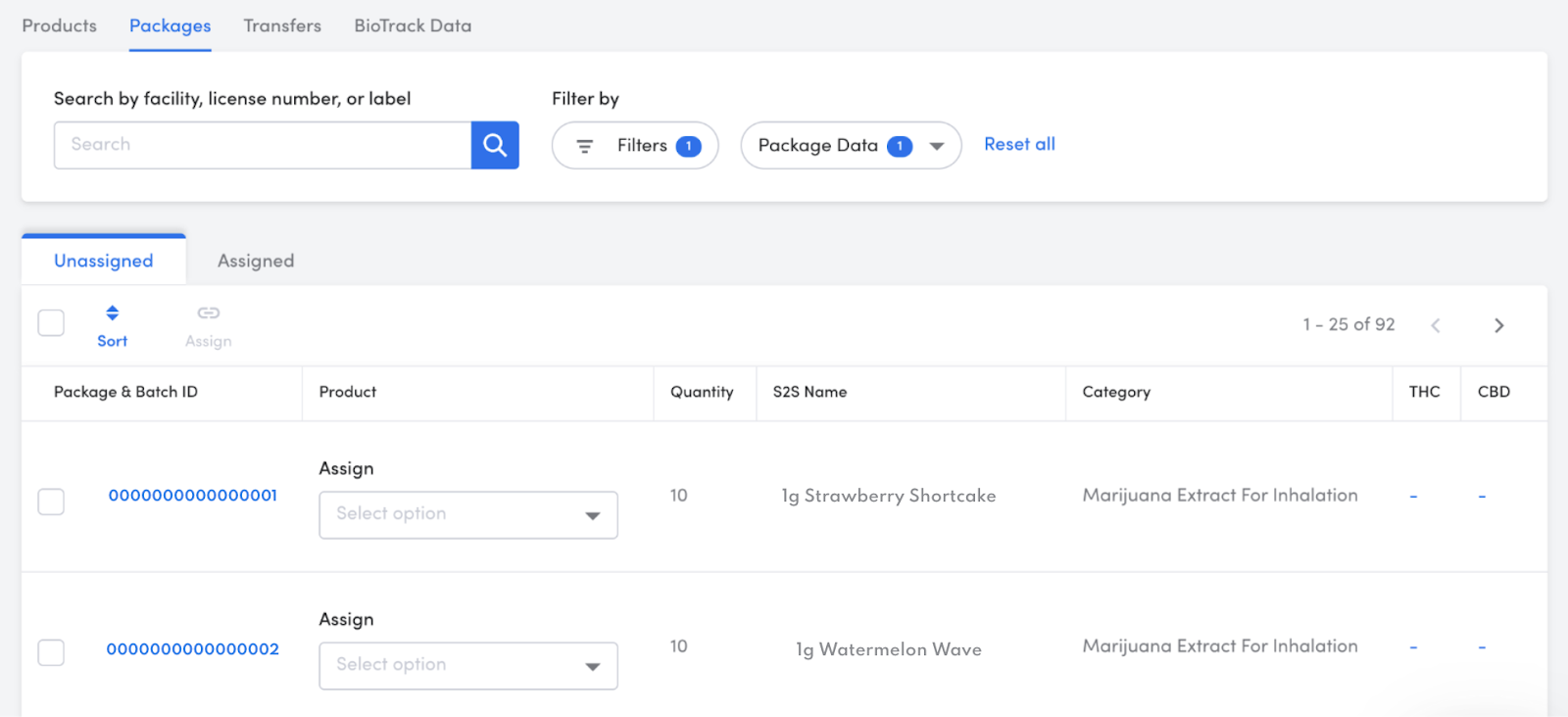This screenshot has width=1568, height=717.
Task: Check the box for package 0000000000000001
Action: (51, 502)
